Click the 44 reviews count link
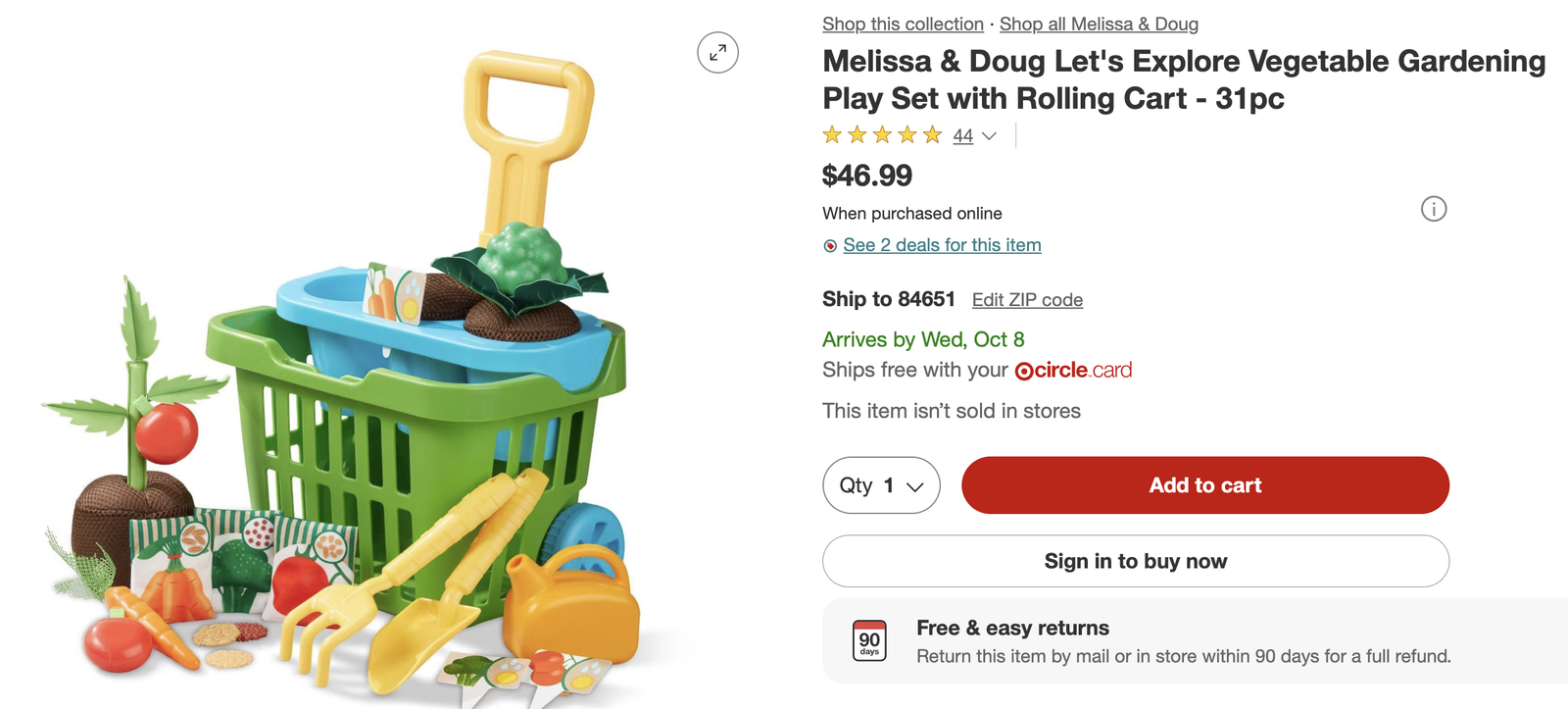The width and height of the screenshot is (1568, 709). (x=962, y=136)
